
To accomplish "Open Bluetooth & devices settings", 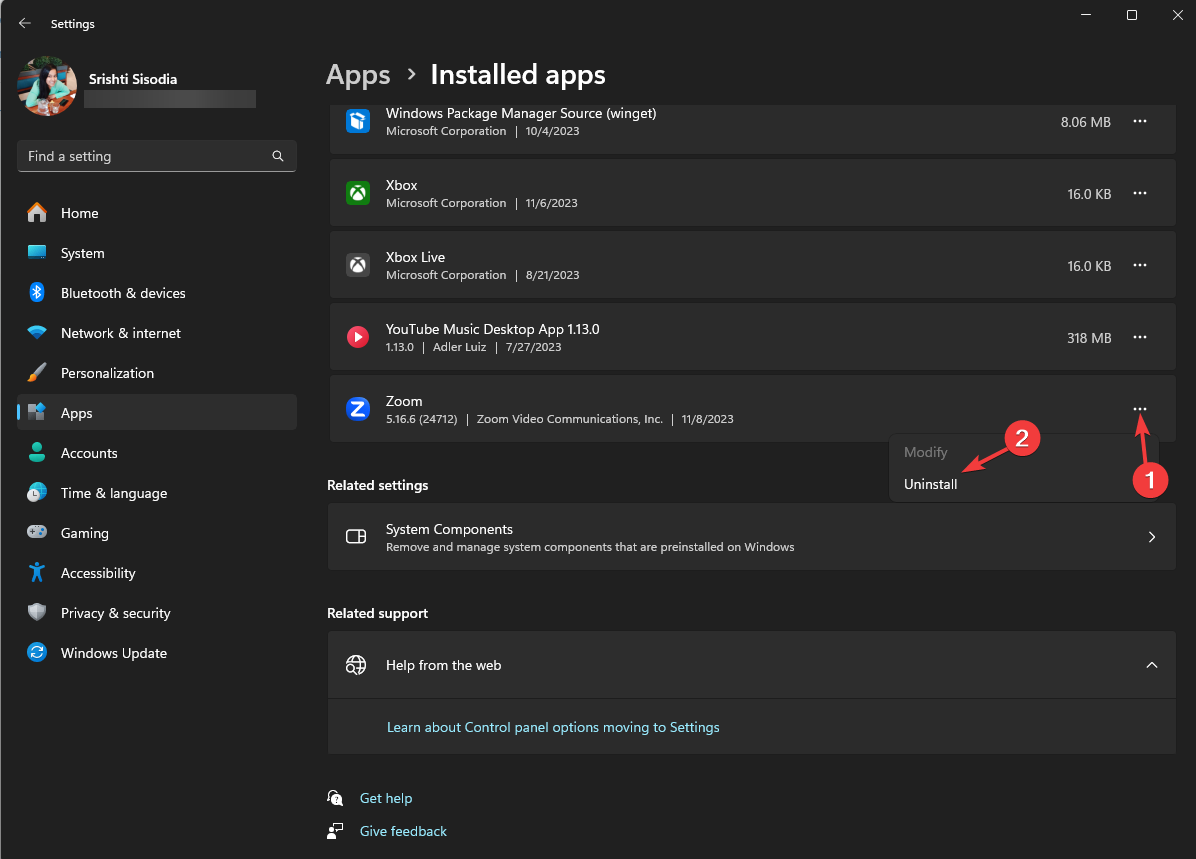I will (123, 293).
